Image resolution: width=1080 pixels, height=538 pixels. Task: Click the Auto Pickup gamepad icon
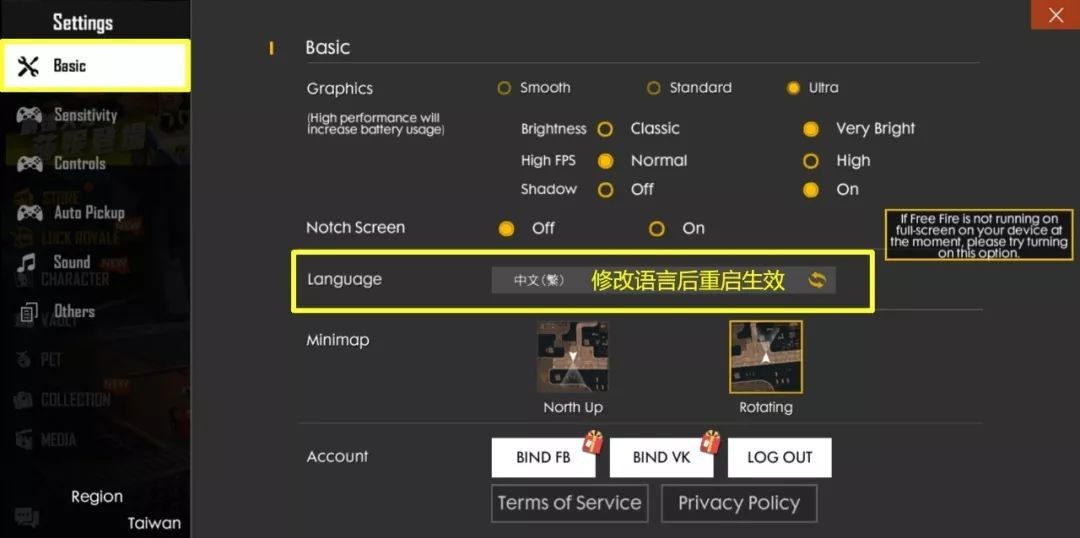point(29,212)
